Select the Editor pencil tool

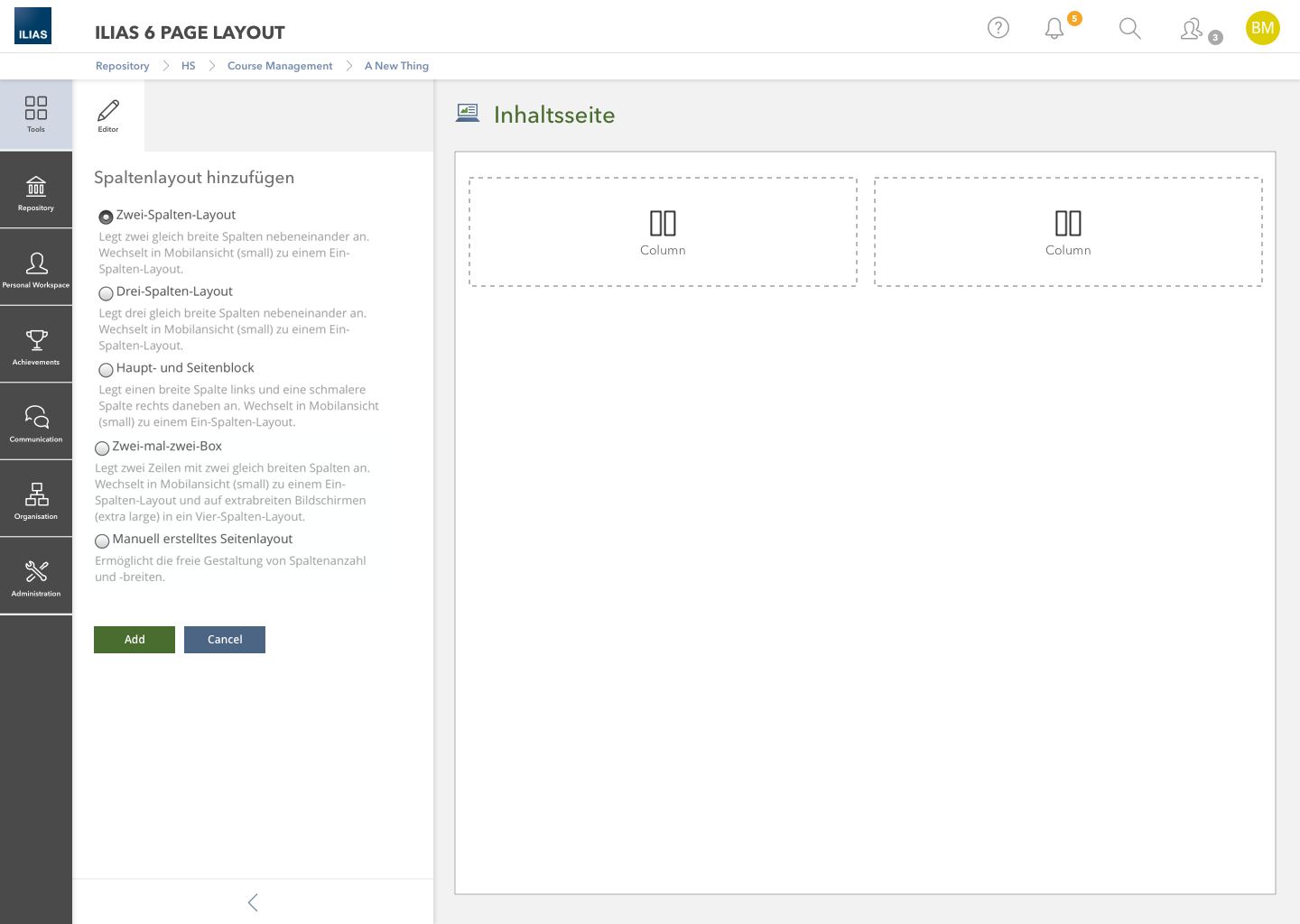tap(108, 115)
